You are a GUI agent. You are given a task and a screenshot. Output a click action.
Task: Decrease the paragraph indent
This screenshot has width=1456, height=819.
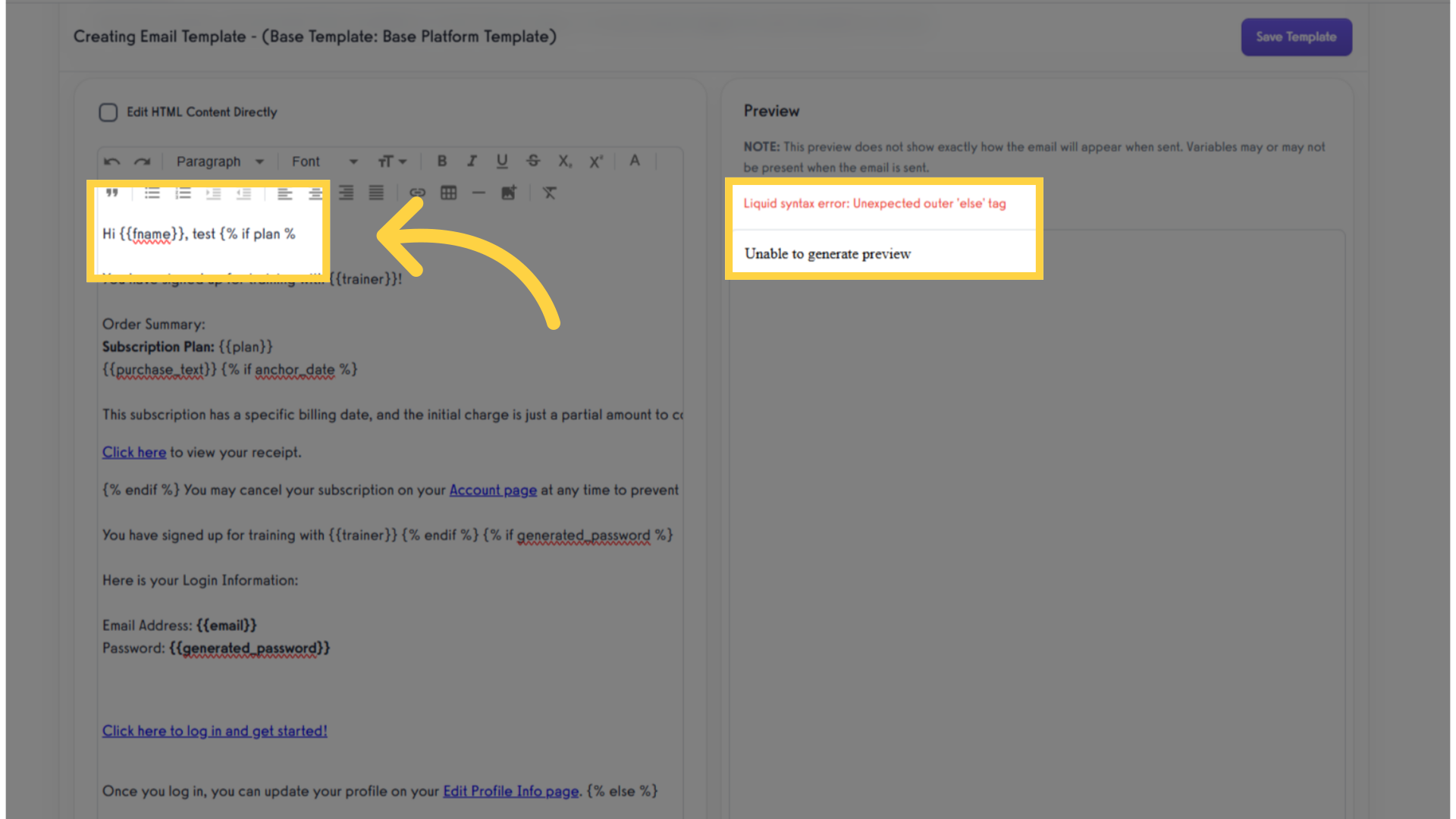tap(243, 193)
